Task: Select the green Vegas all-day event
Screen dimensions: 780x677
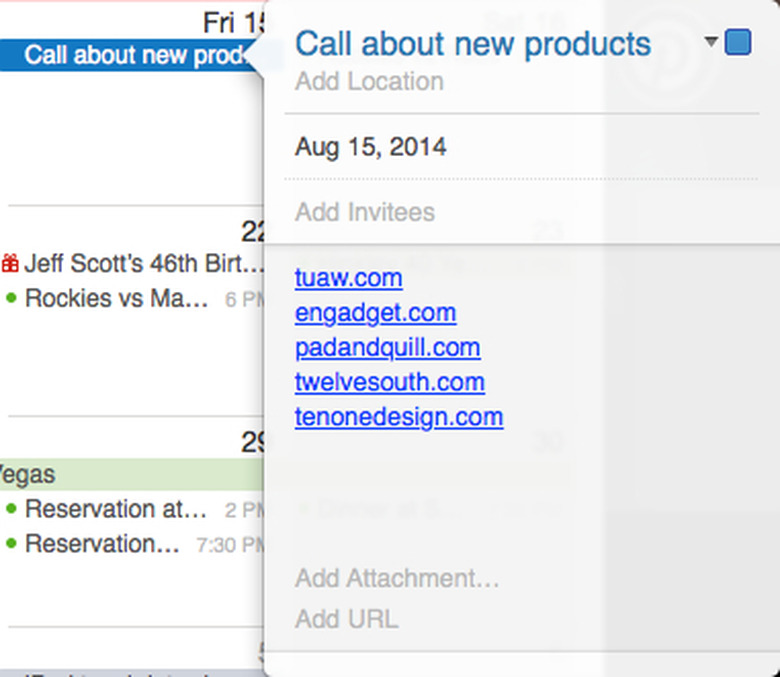Action: click(130, 473)
